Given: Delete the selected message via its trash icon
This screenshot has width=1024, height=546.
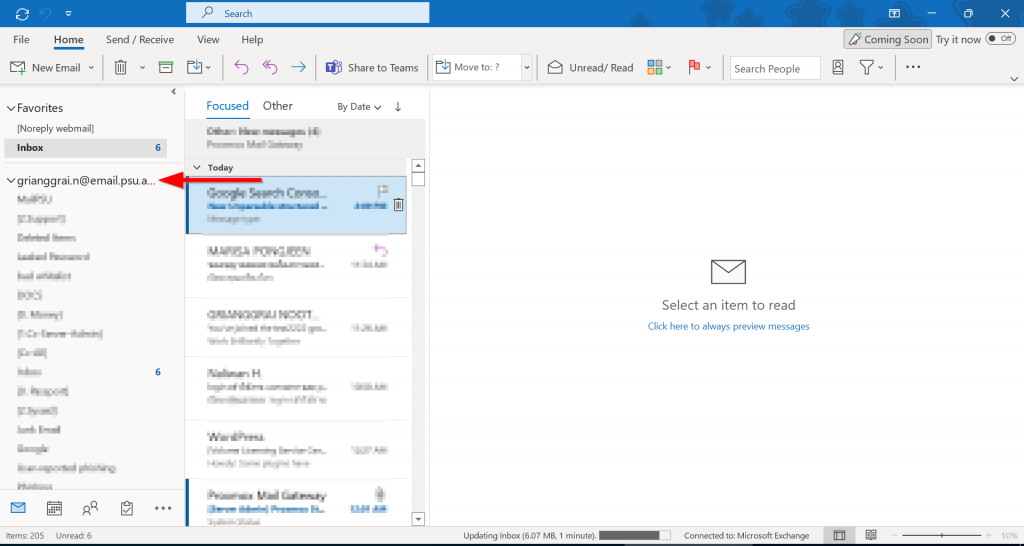Looking at the screenshot, I should [x=399, y=205].
